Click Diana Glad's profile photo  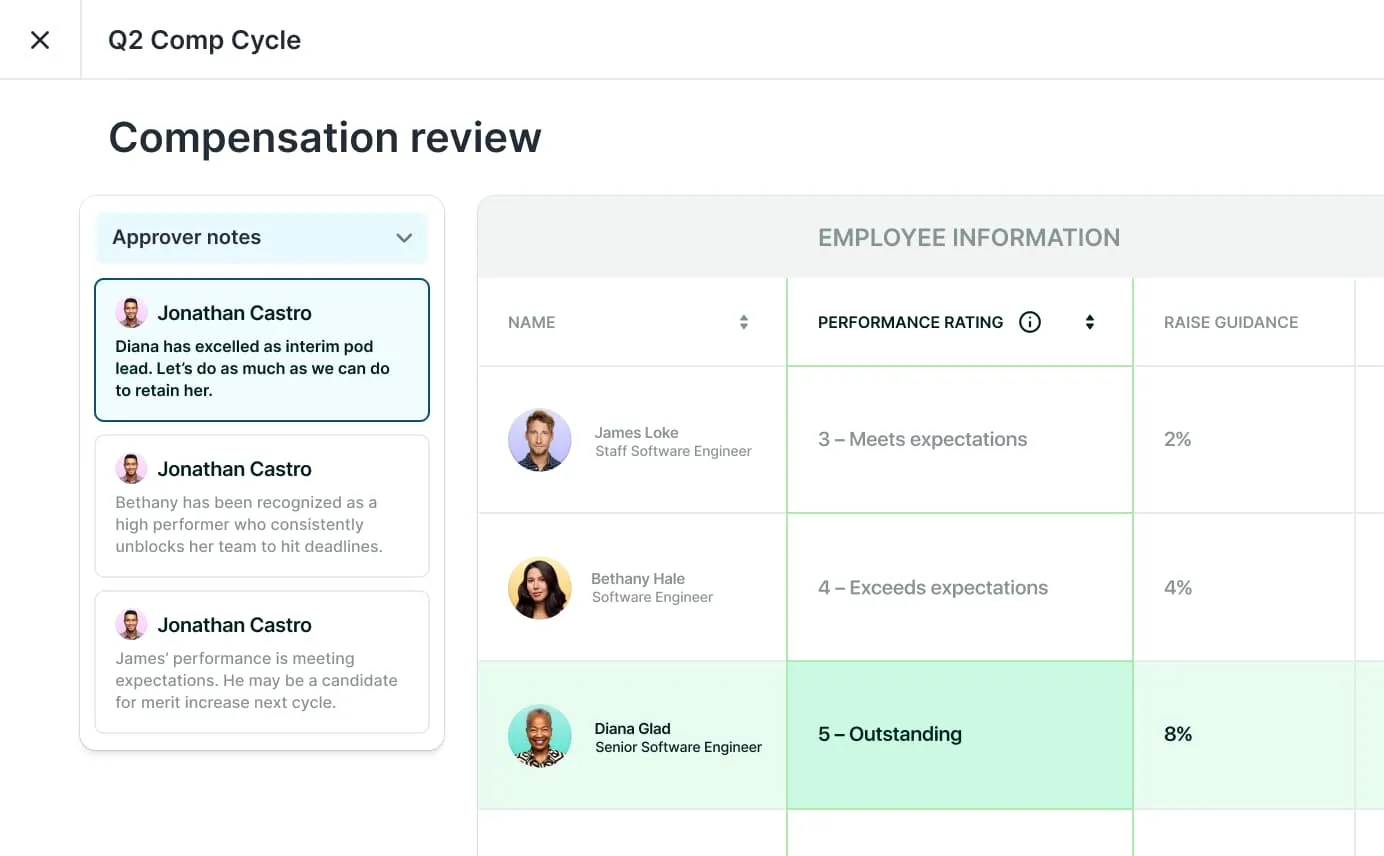(539, 735)
